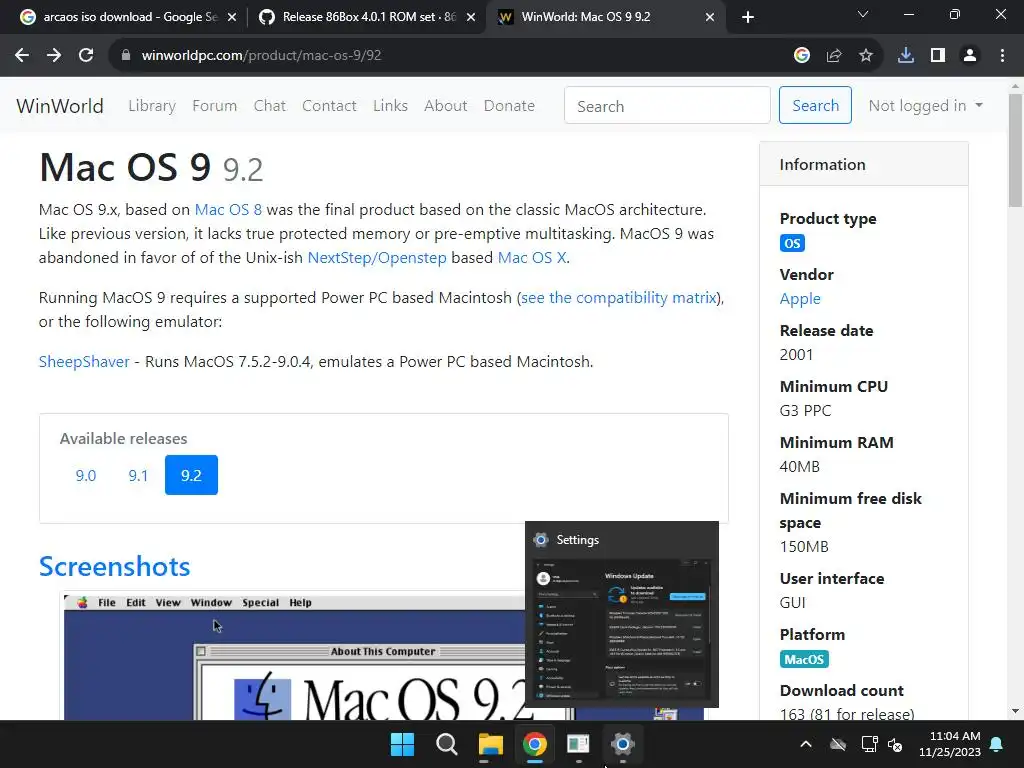The height and width of the screenshot is (768, 1024).
Task: Share this page
Action: [x=834, y=56]
